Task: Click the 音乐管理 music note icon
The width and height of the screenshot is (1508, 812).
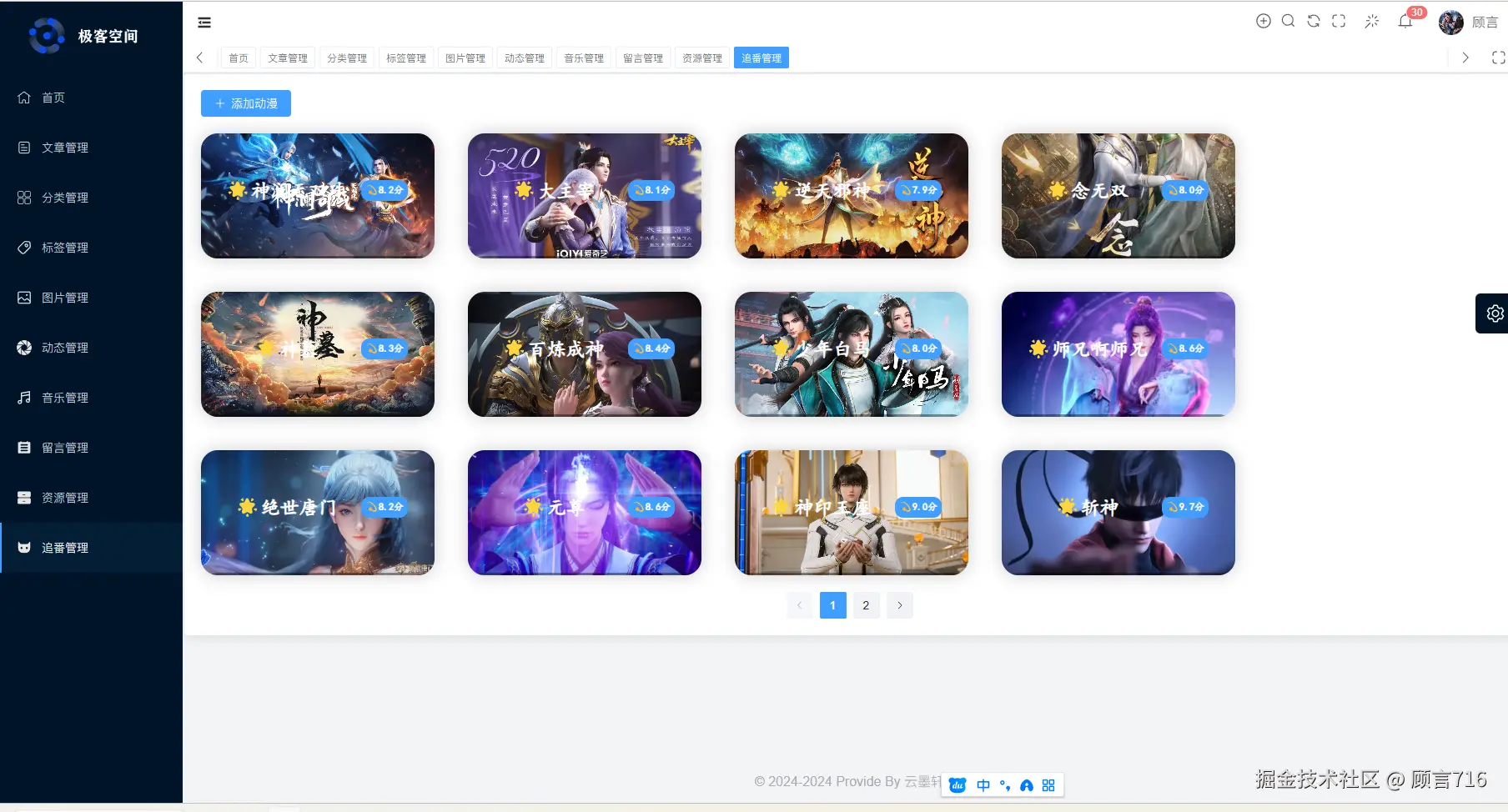Action: 24,398
